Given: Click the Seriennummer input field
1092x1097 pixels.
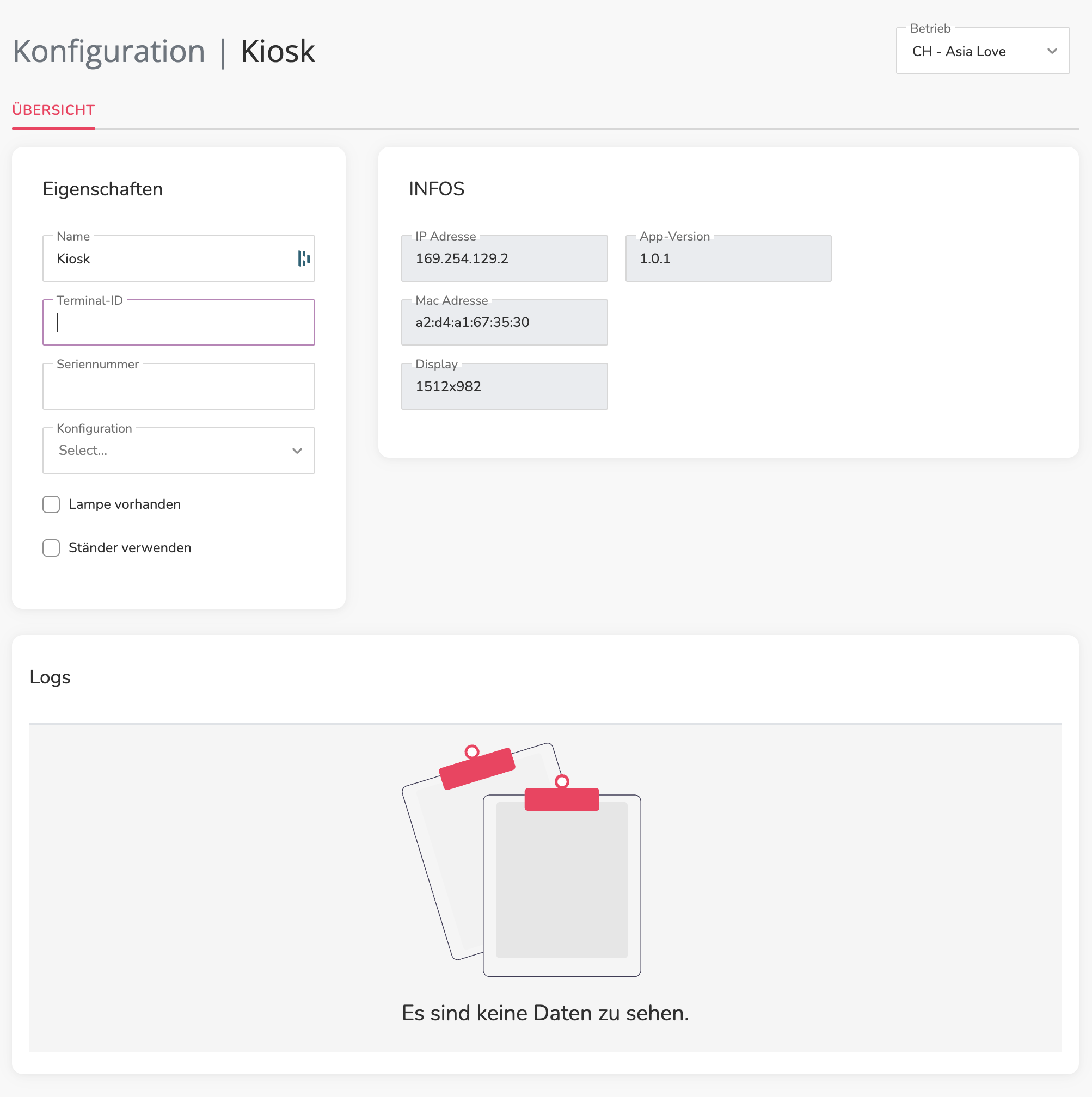Looking at the screenshot, I should point(179,387).
